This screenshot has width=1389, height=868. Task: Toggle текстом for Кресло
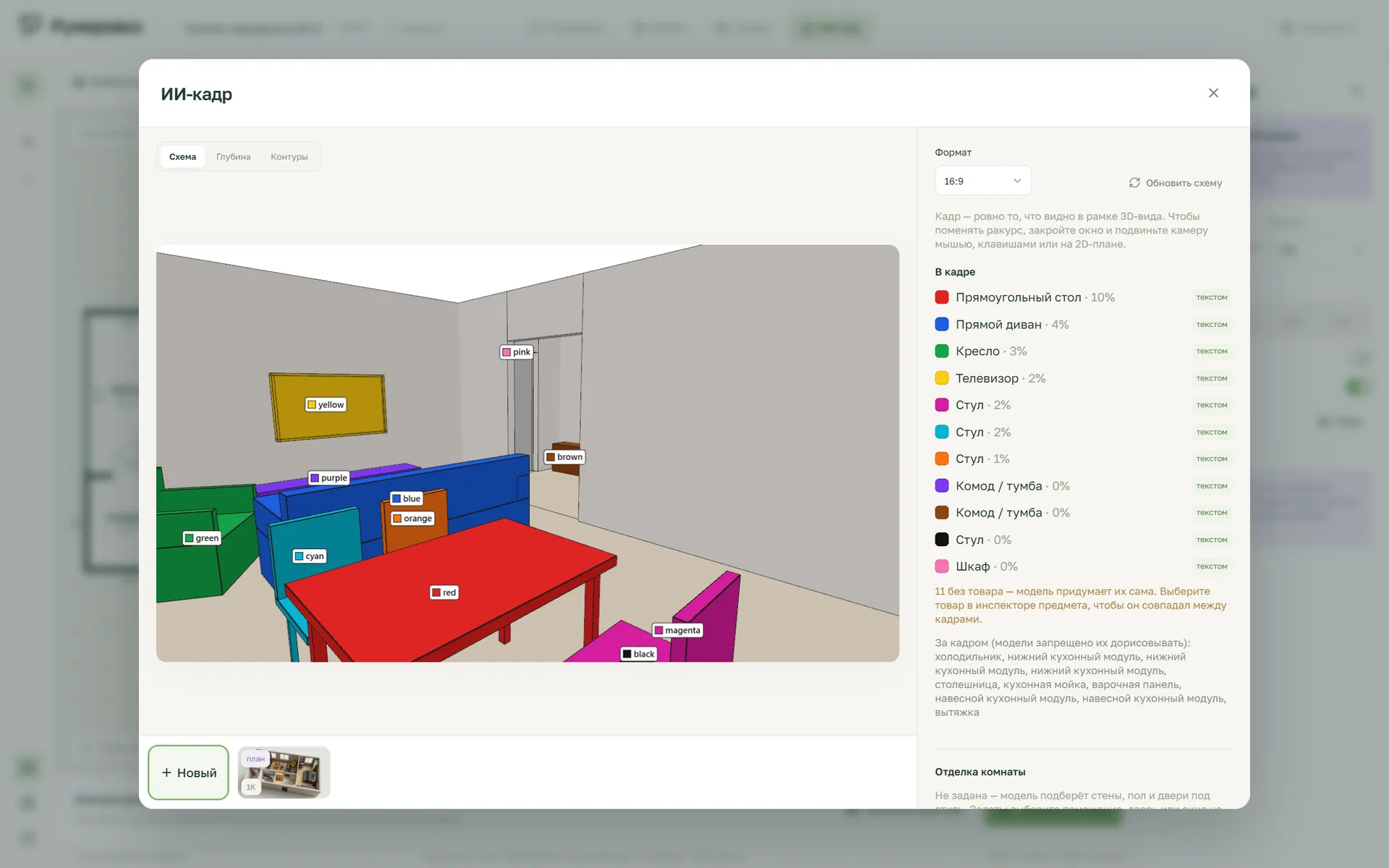(x=1212, y=352)
